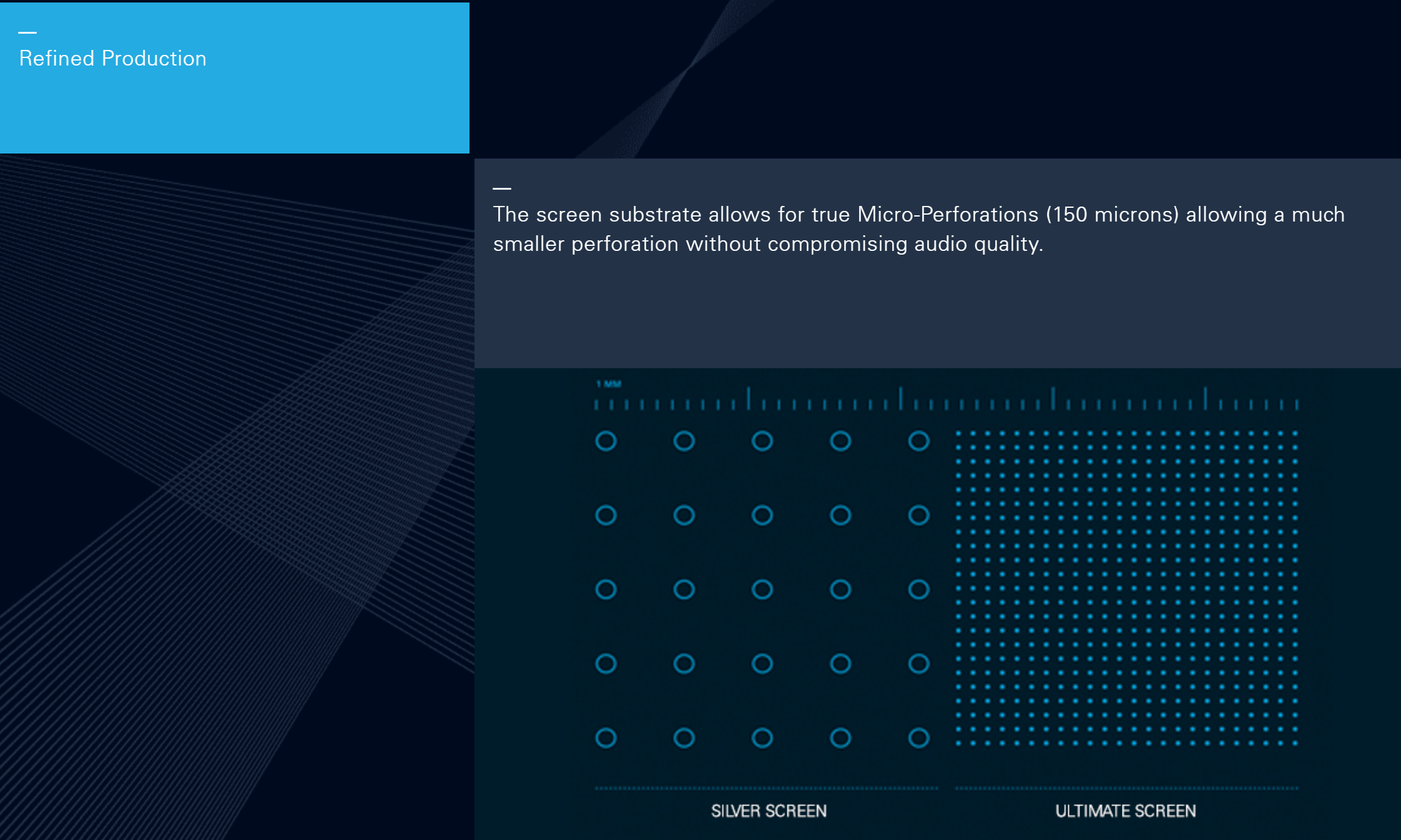The image size is (1401, 840).
Task: Click the center circle of Silver Screen grid
Action: coord(762,589)
